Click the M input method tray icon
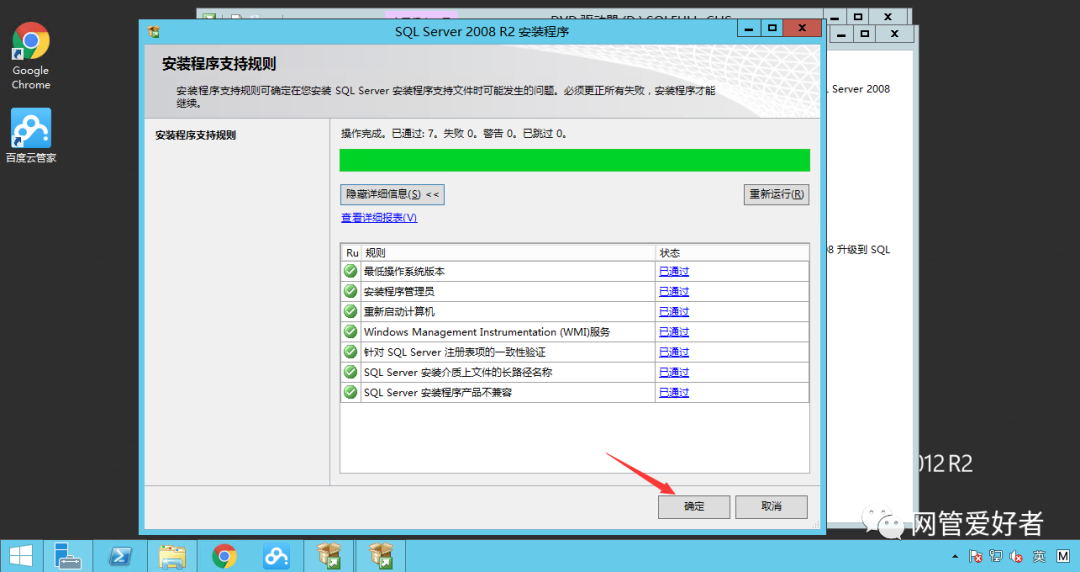This screenshot has width=1080, height=572. coord(1063,556)
